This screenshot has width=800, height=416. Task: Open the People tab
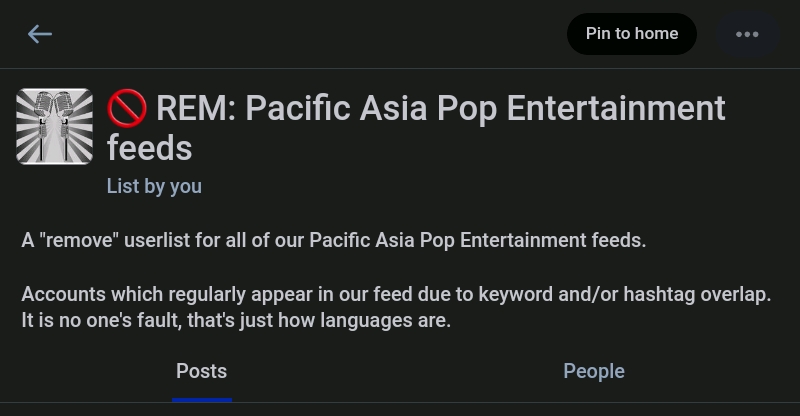tap(594, 371)
